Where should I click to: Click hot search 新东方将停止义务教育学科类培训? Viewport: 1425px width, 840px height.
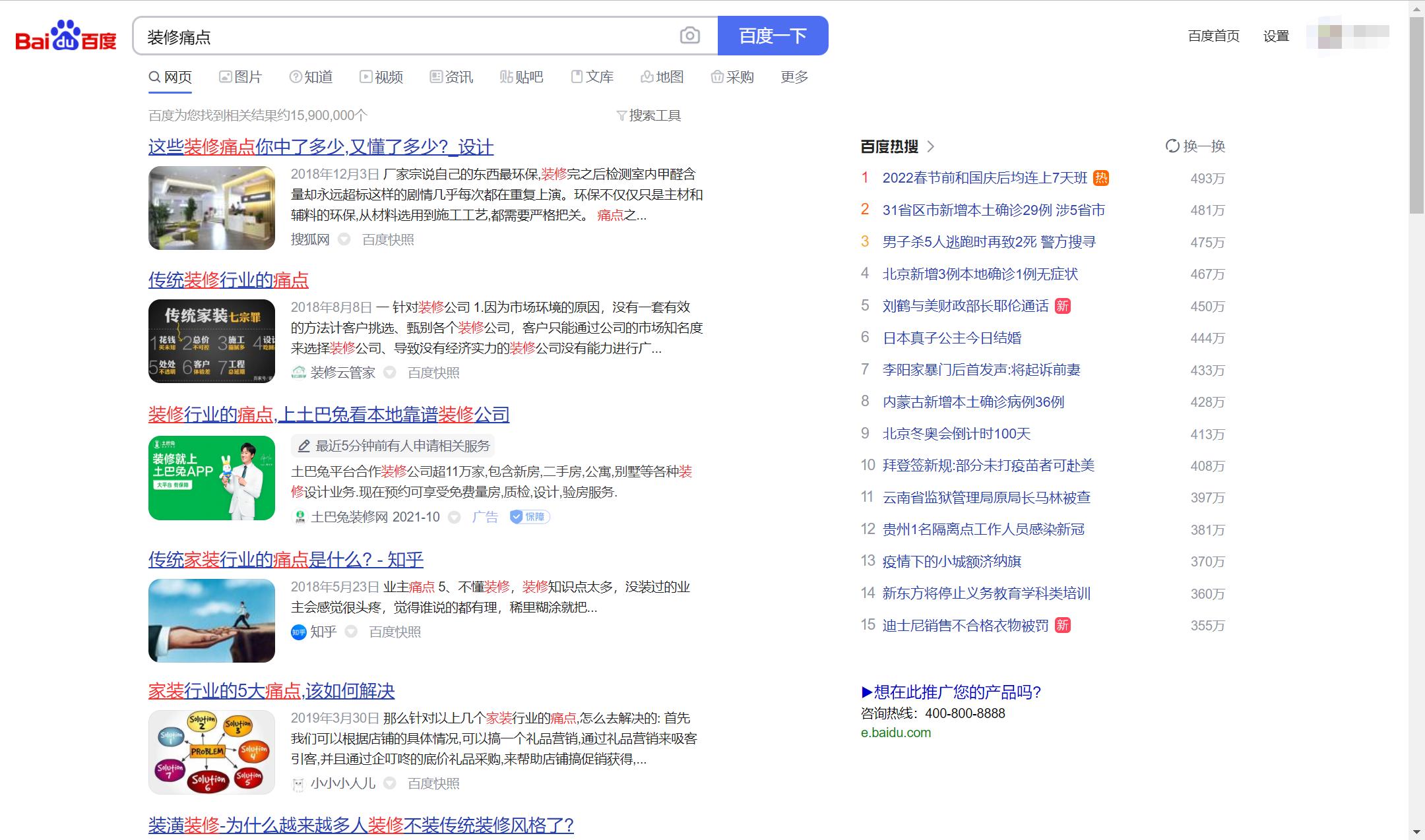[x=986, y=593]
